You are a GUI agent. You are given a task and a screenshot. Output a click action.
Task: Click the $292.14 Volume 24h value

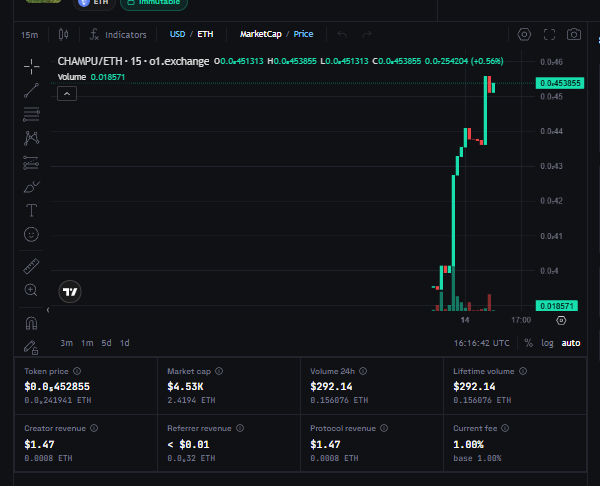pos(331,387)
